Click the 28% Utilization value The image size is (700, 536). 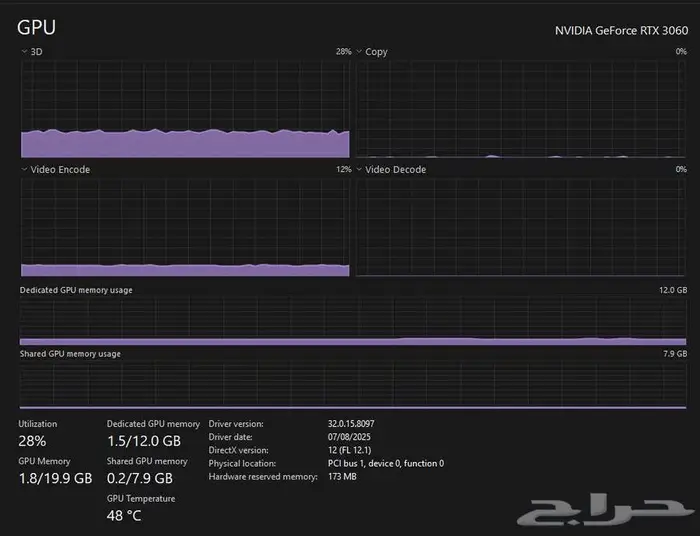tap(32, 441)
